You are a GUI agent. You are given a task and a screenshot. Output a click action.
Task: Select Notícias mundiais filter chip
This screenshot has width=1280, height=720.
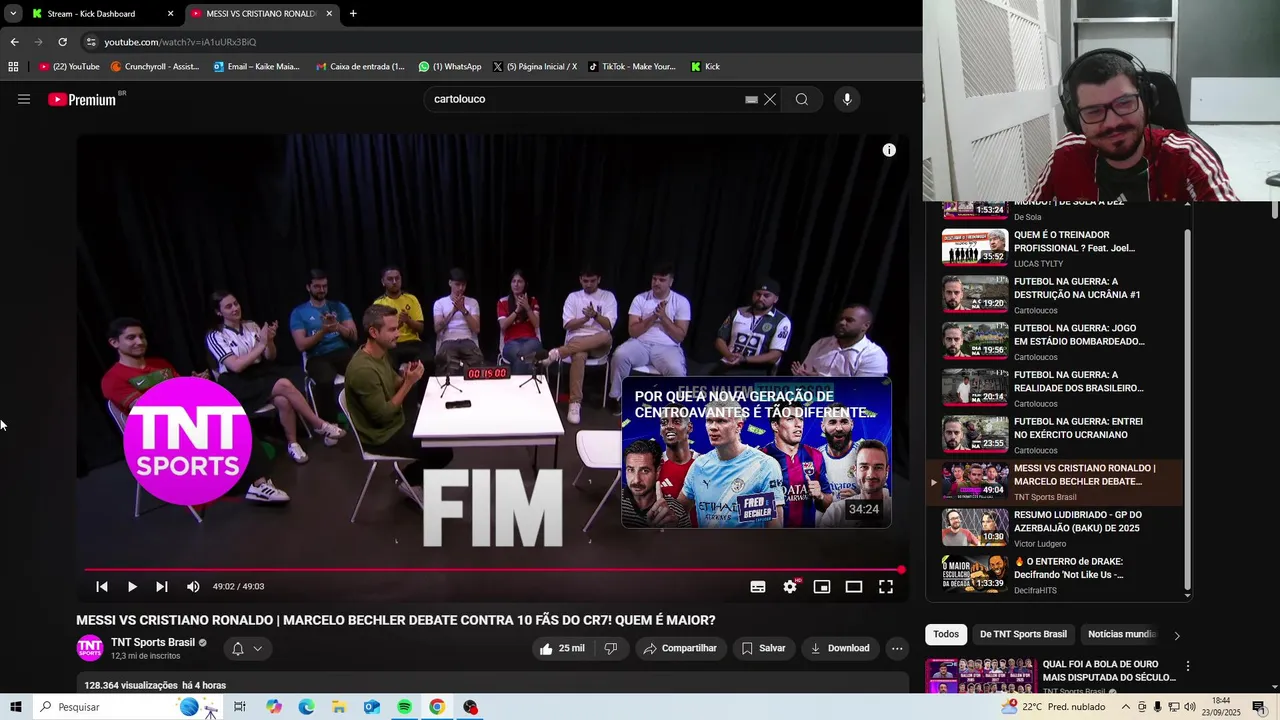[1121, 634]
